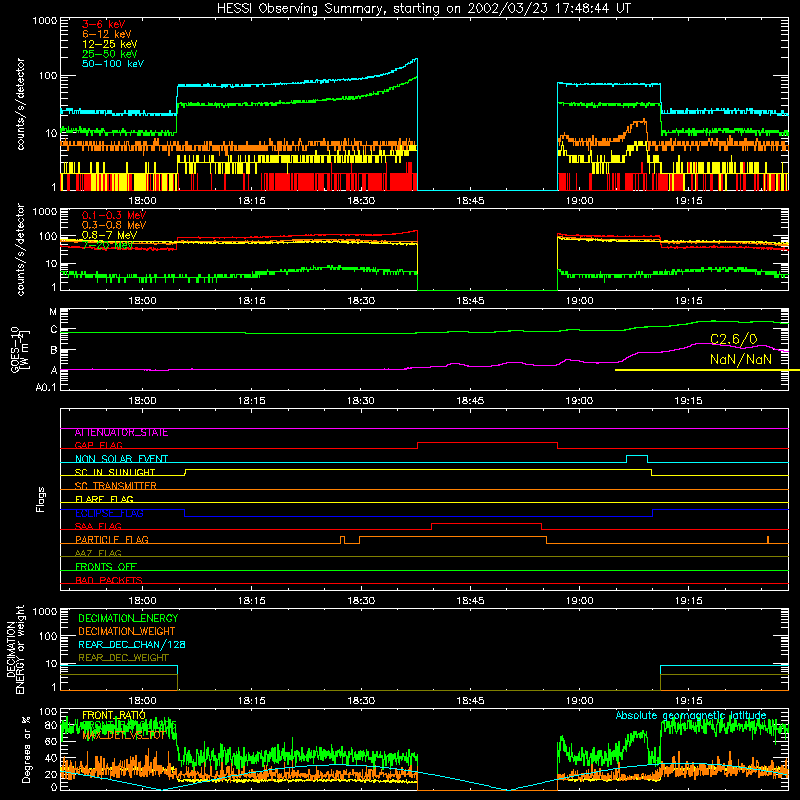Select the 7-20 MeV legend entry
Viewport: 800px width, 800px height.
(x=108, y=245)
